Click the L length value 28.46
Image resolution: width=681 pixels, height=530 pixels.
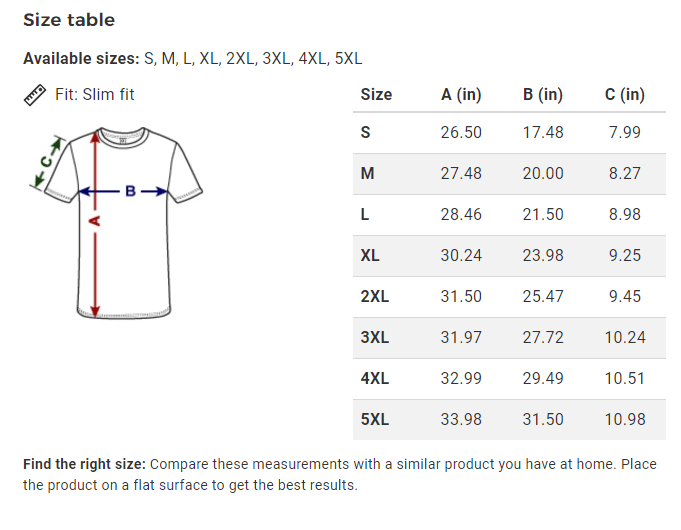click(x=461, y=214)
